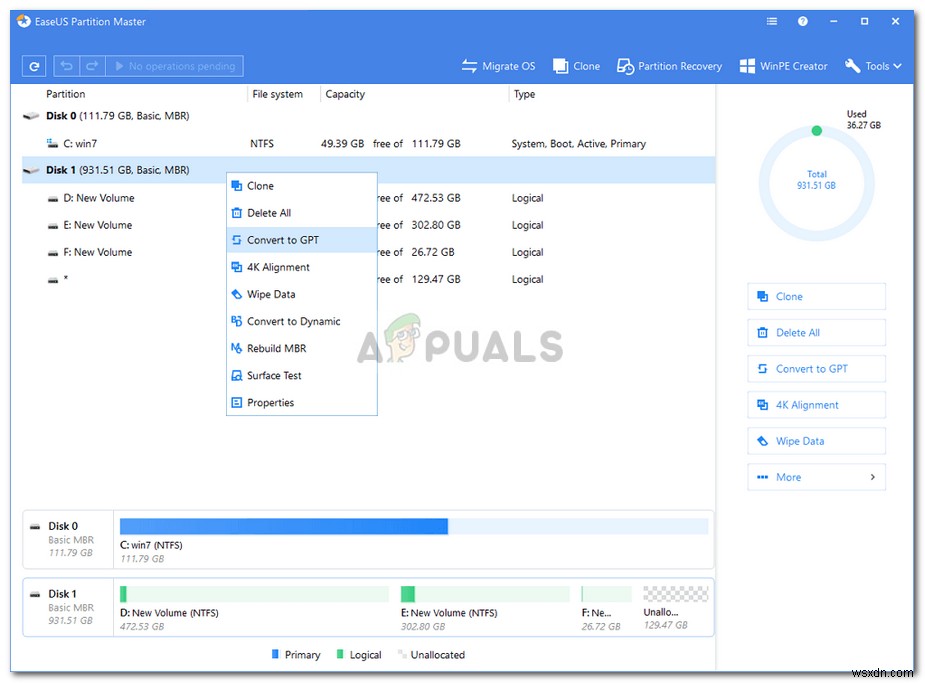Choose Delete All from the context menu
The image size is (925, 683).
pos(301,213)
